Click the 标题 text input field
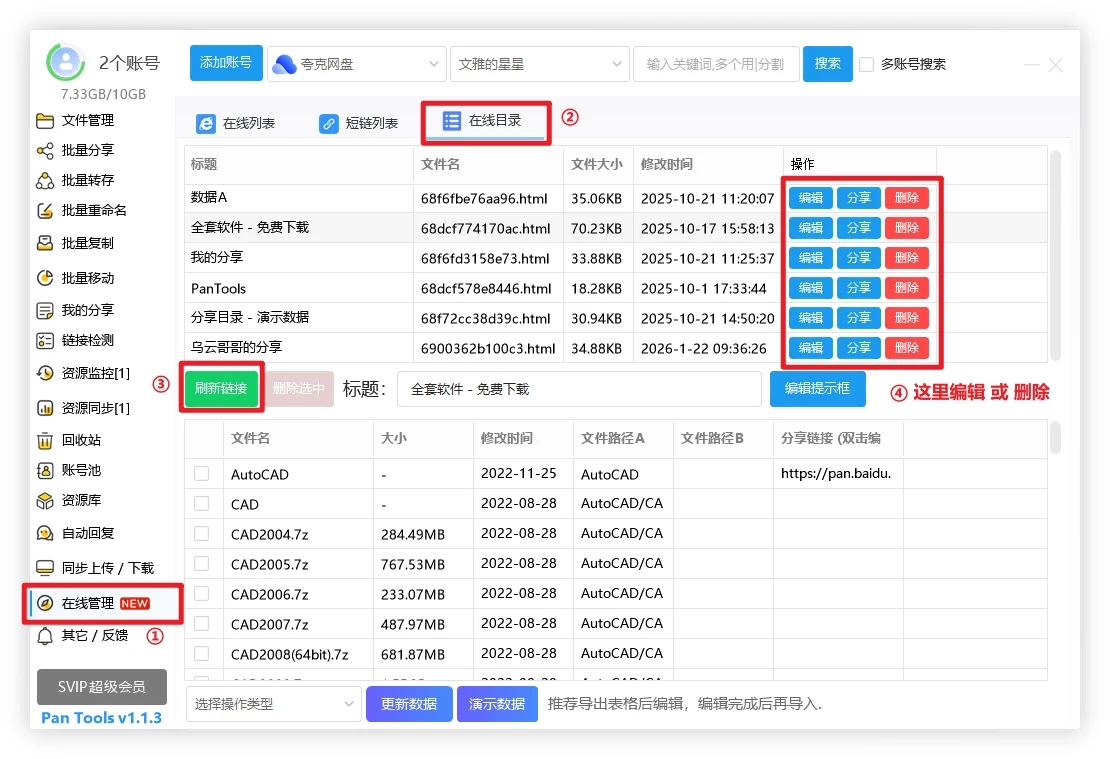 coord(579,389)
